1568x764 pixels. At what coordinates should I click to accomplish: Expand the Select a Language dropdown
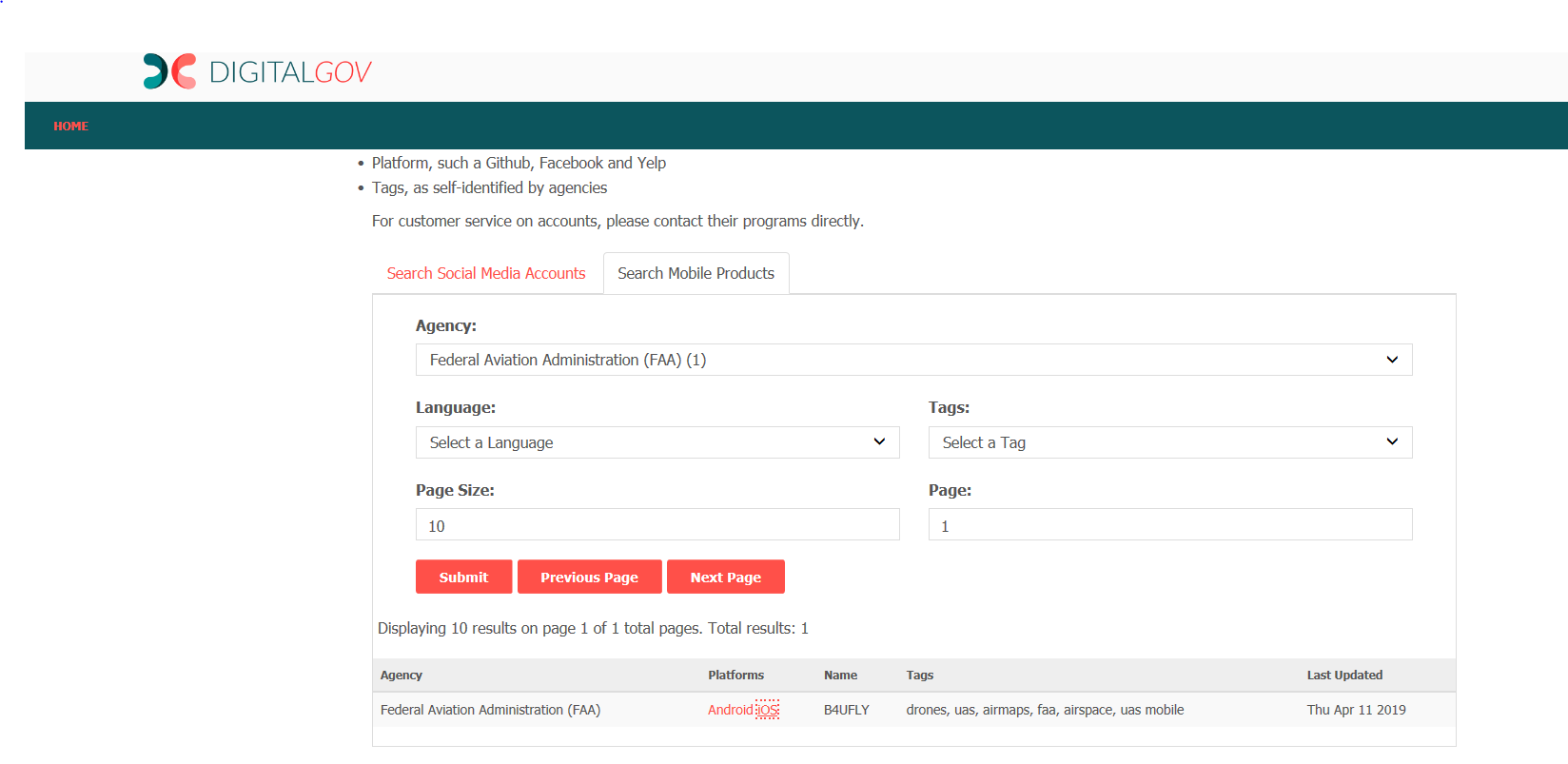[657, 442]
